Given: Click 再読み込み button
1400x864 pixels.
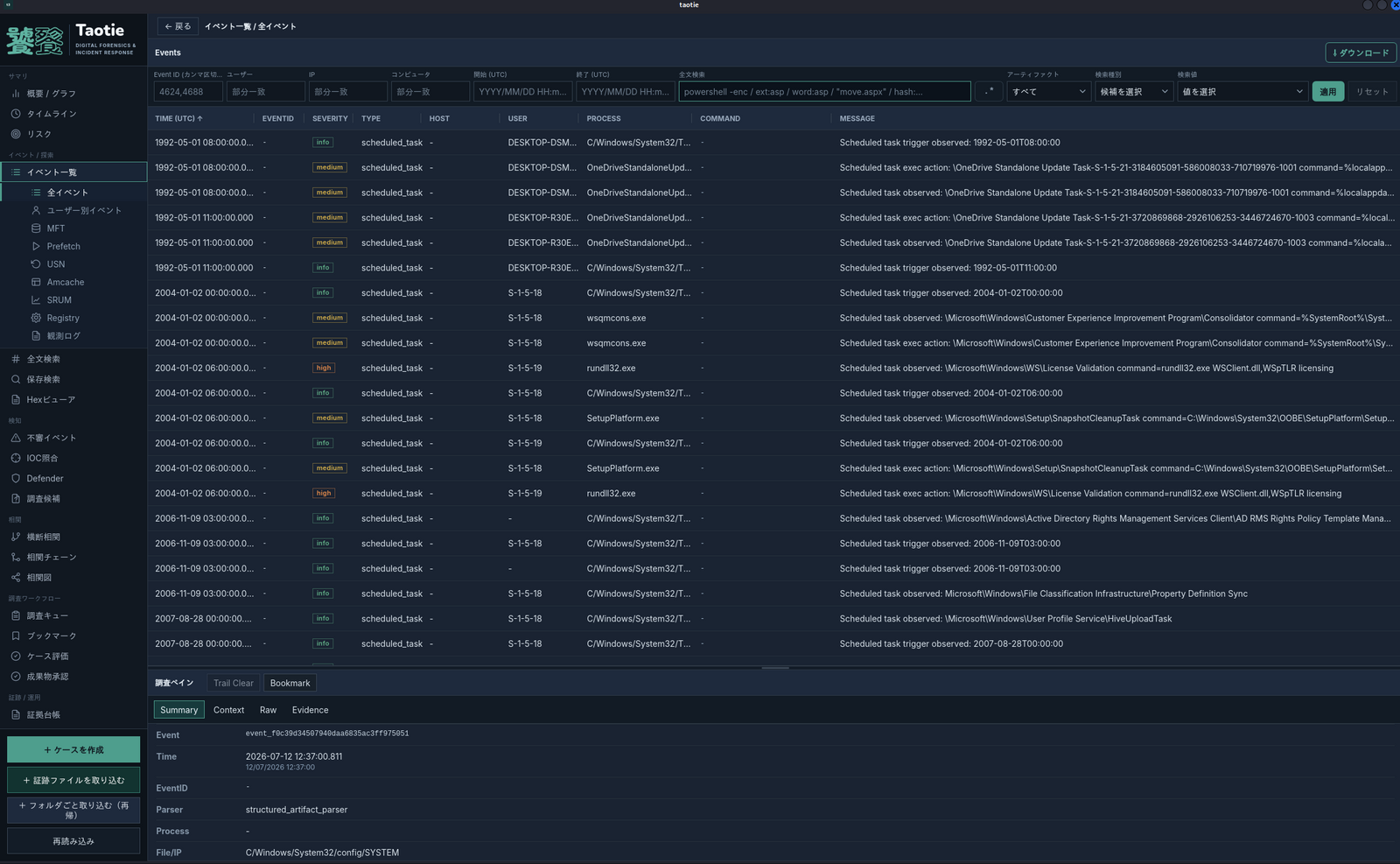Looking at the screenshot, I should click(x=73, y=841).
